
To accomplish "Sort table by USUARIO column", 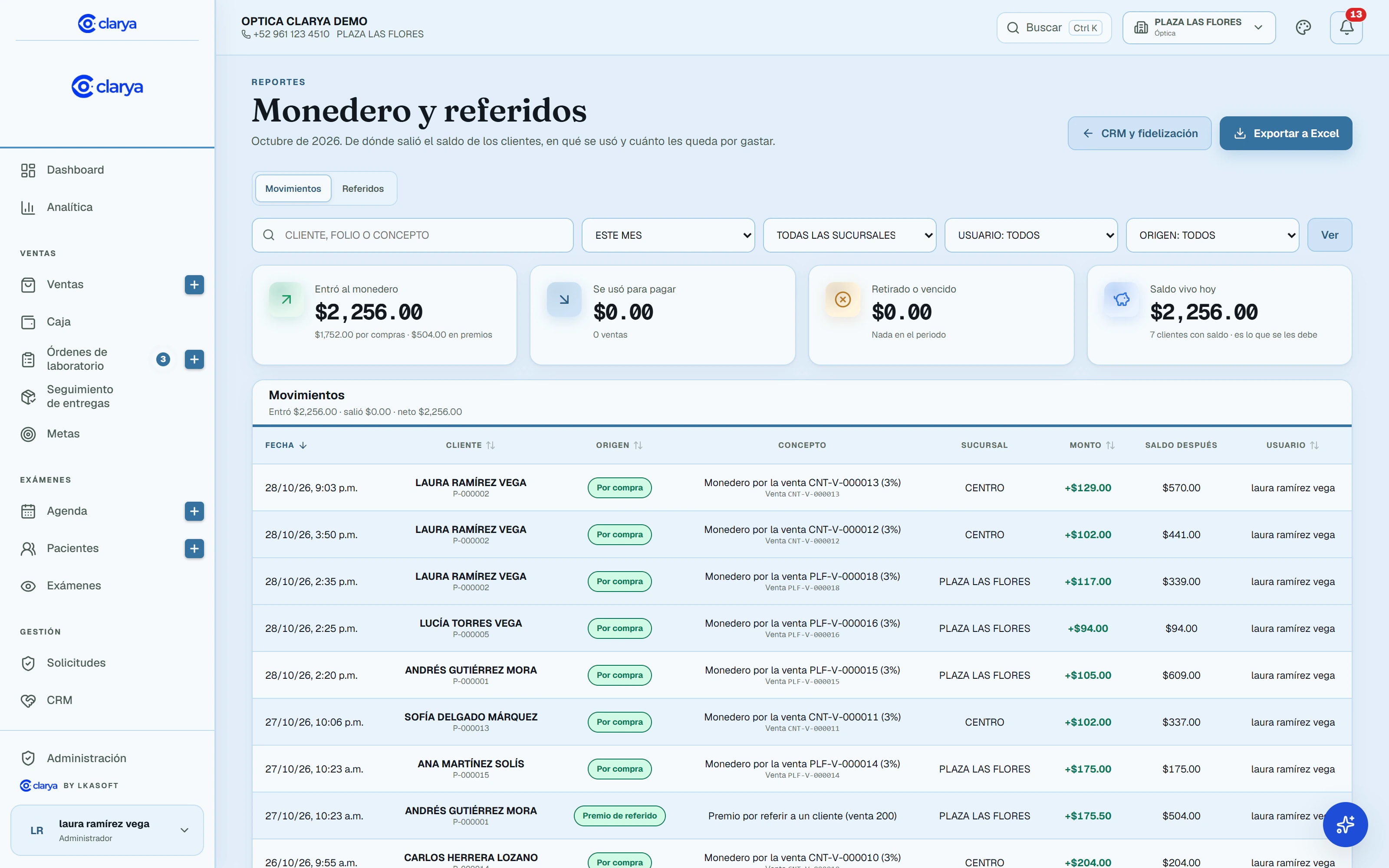I will [x=1293, y=445].
